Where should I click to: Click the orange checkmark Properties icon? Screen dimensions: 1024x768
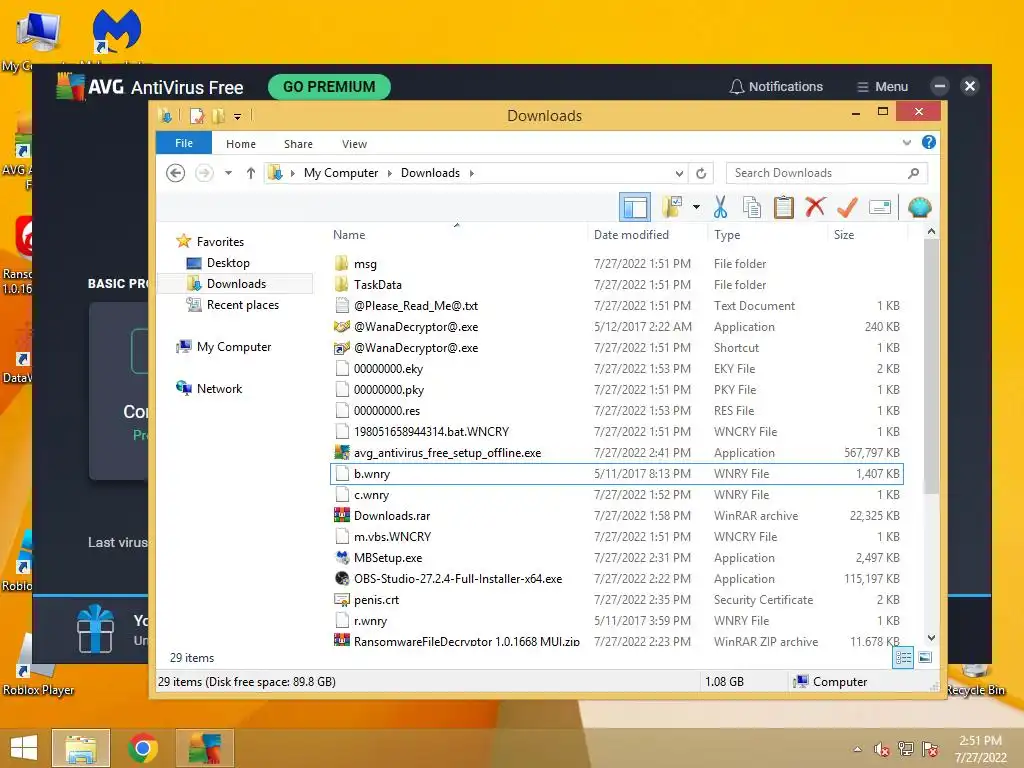click(x=847, y=208)
